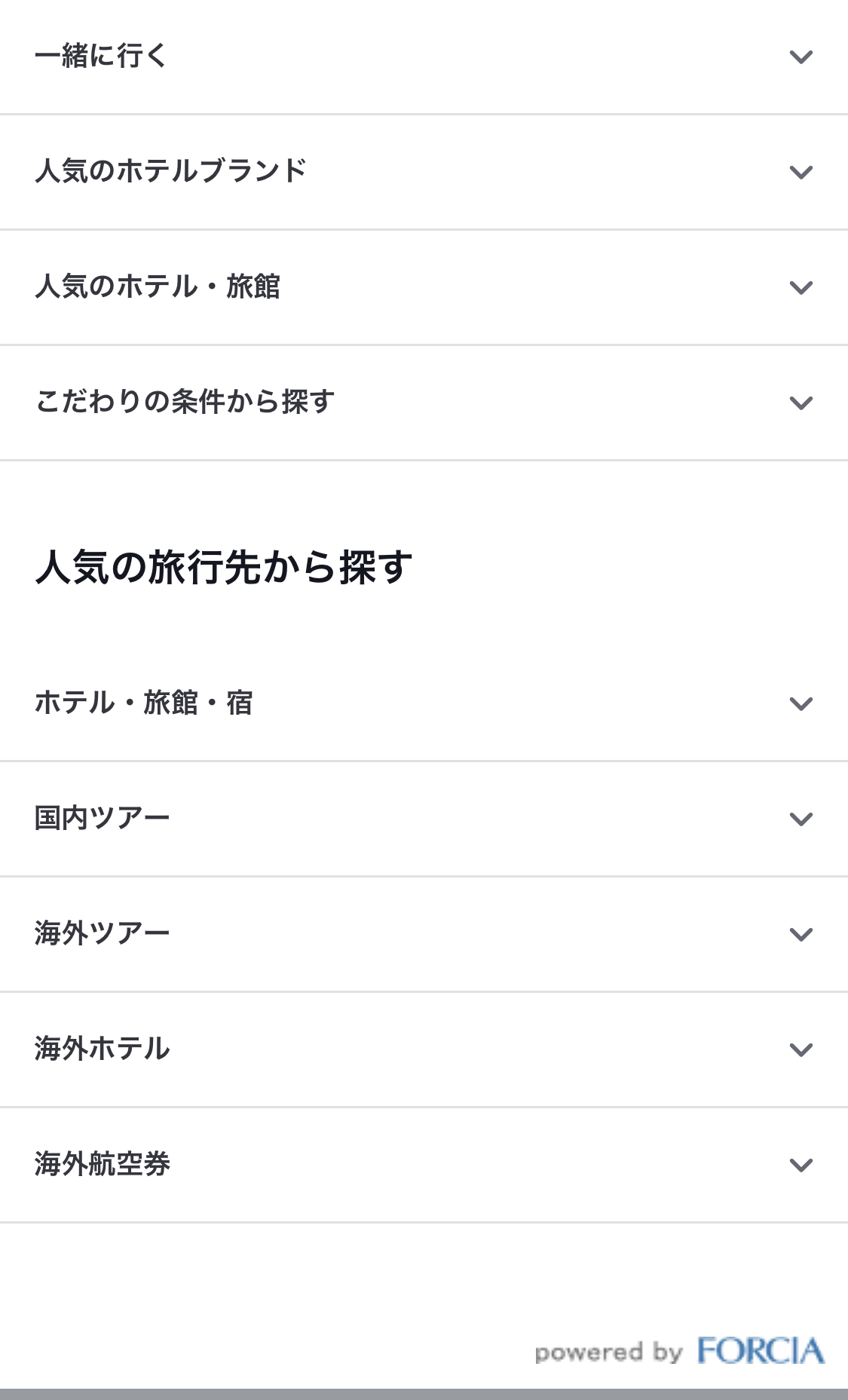Viewport: 848px width, 1400px height.
Task: Expand the 国内ツアー label row
Action: click(x=102, y=818)
